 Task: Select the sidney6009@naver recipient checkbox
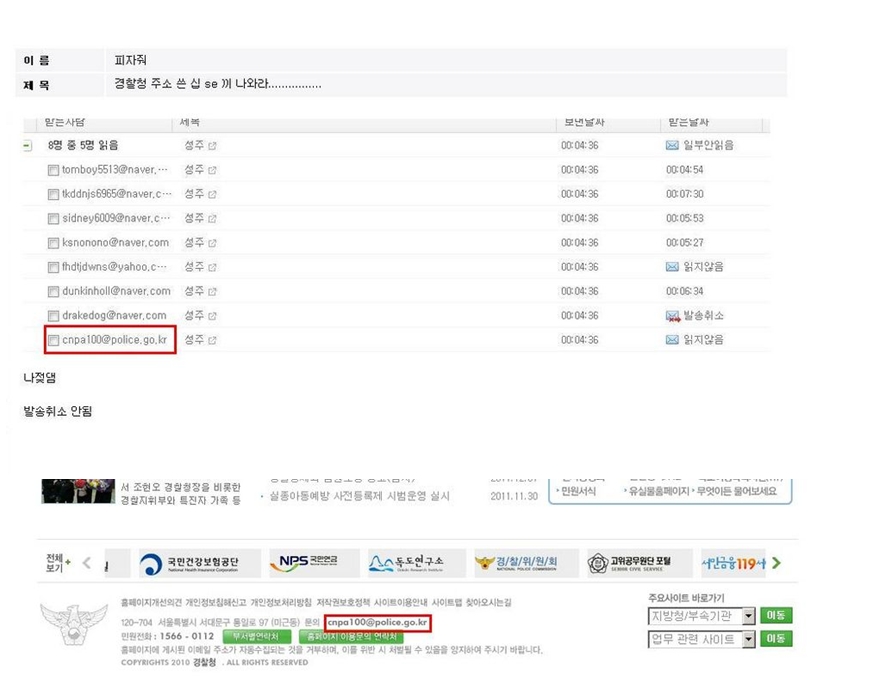click(53, 219)
